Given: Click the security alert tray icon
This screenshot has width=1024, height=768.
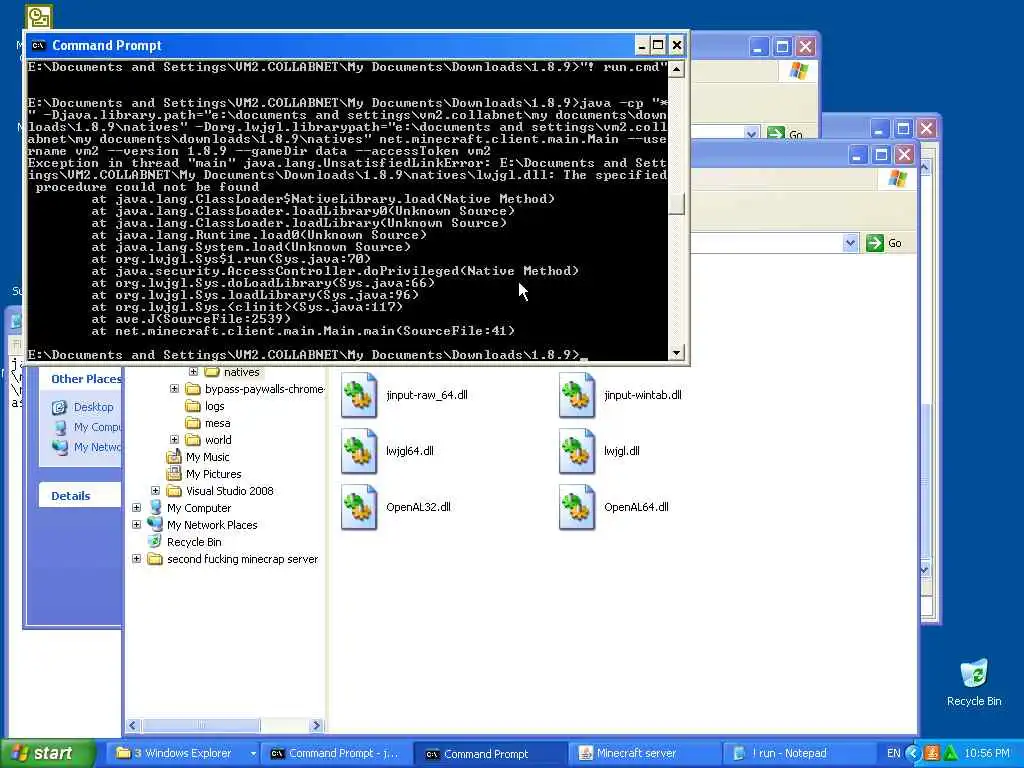Looking at the screenshot, I should pyautogui.click(x=931, y=753).
